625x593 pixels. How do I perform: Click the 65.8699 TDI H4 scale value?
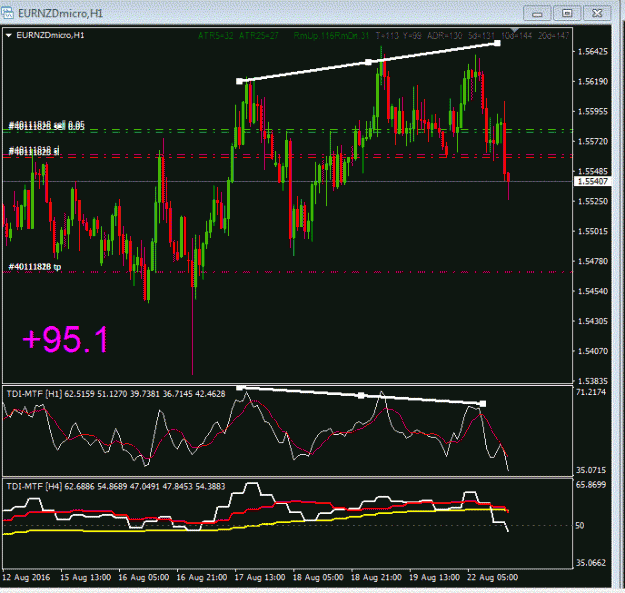click(591, 485)
